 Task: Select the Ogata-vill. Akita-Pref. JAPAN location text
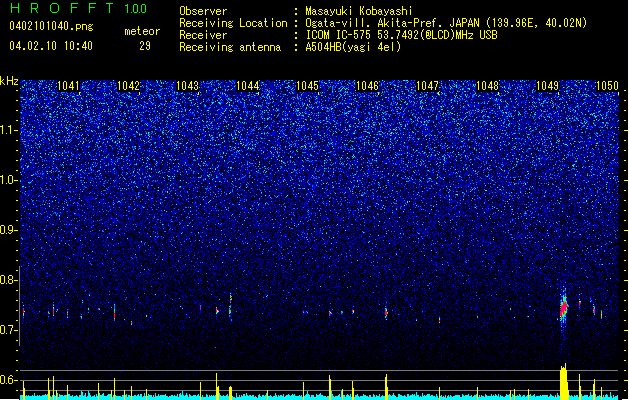coord(446,23)
